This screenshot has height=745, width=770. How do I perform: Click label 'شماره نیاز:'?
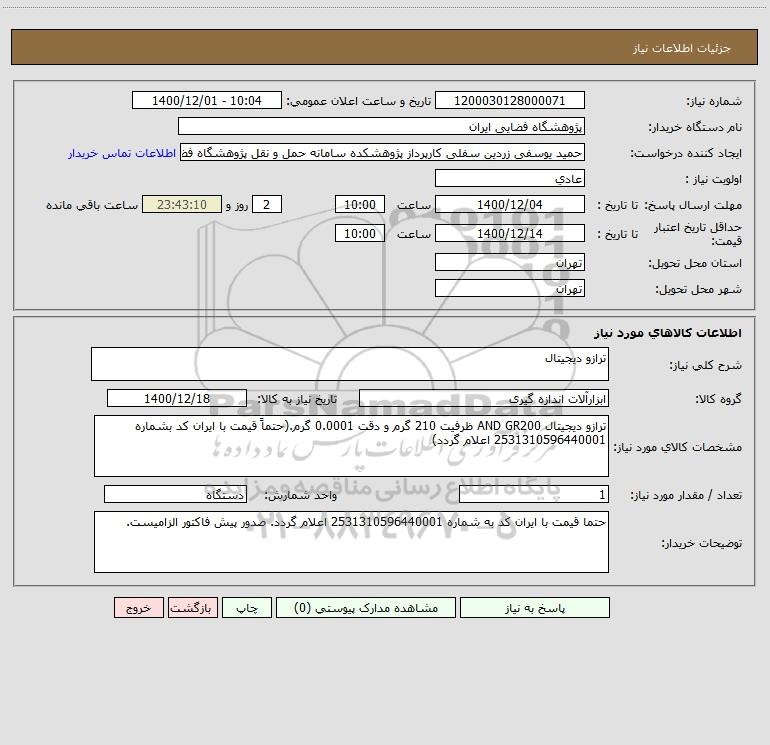pos(714,101)
